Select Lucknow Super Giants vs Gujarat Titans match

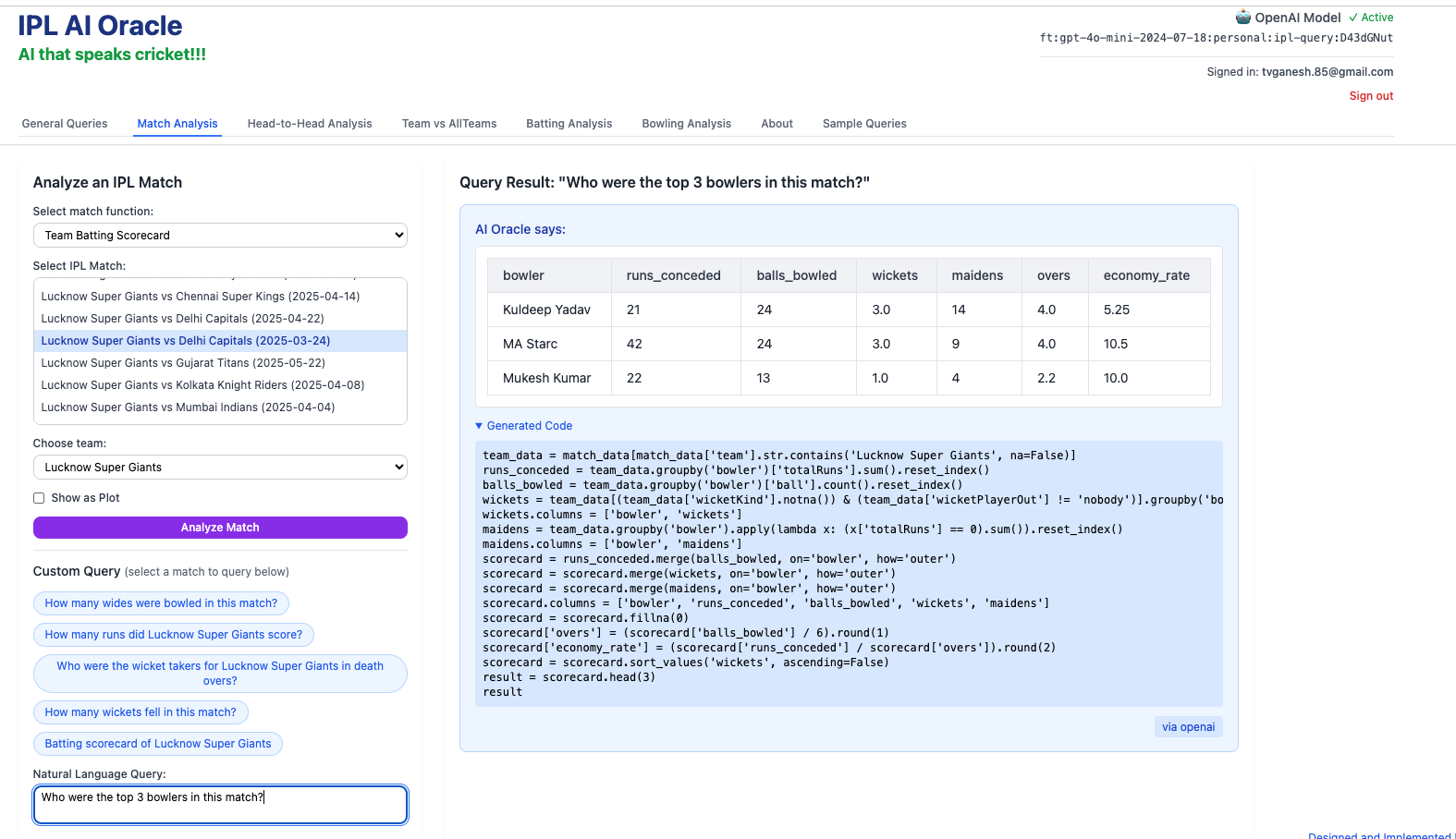point(183,363)
